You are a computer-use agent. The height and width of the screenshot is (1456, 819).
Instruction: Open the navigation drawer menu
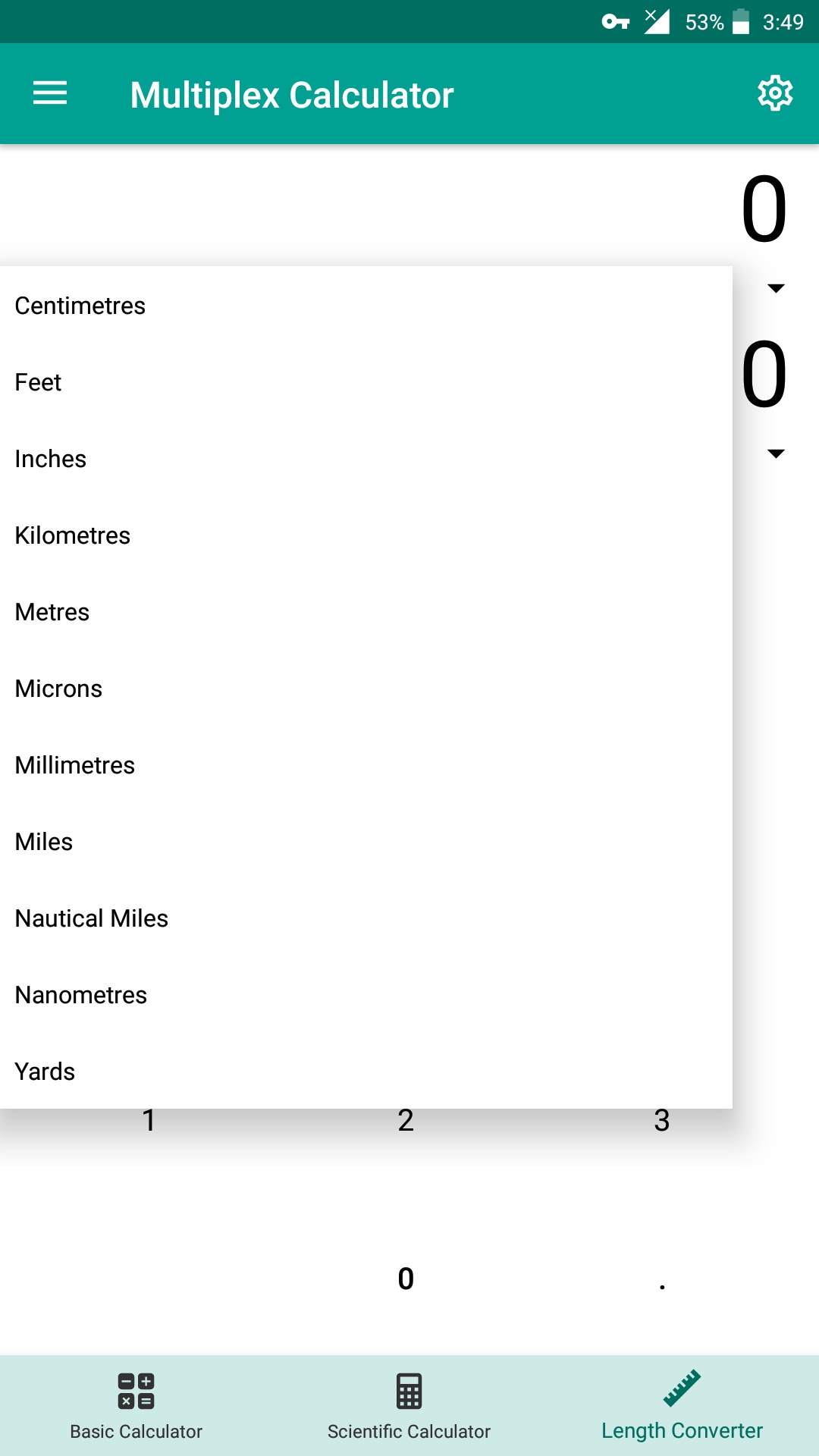click(50, 93)
